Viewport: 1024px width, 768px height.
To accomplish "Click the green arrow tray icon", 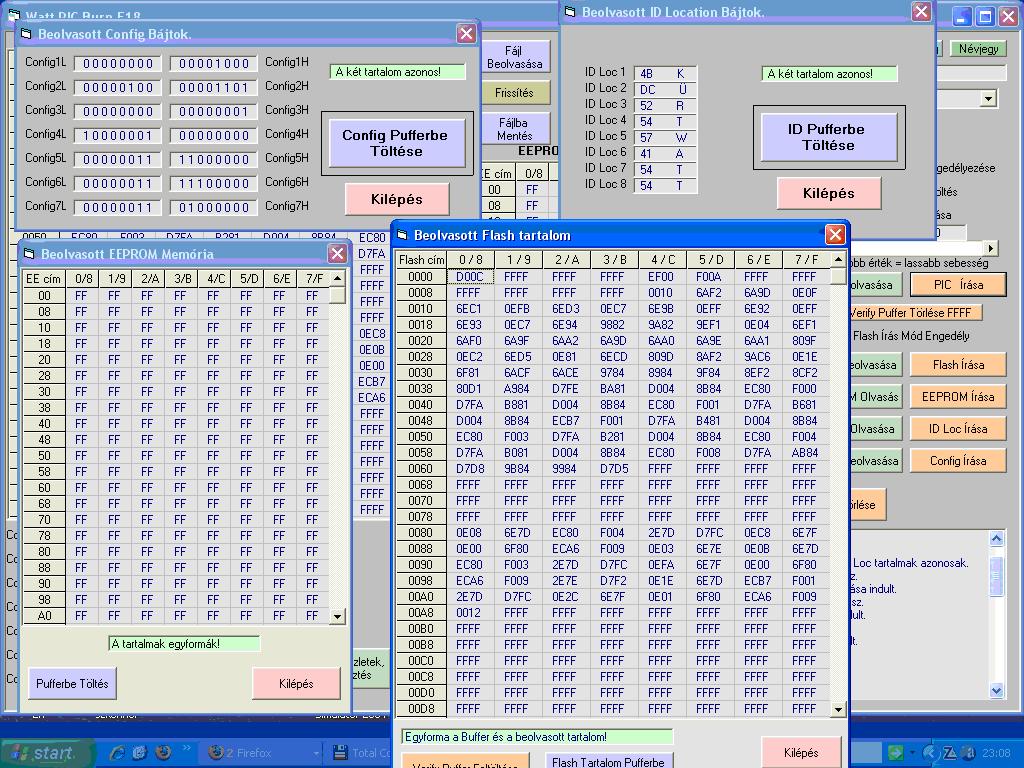I will click(x=896, y=753).
